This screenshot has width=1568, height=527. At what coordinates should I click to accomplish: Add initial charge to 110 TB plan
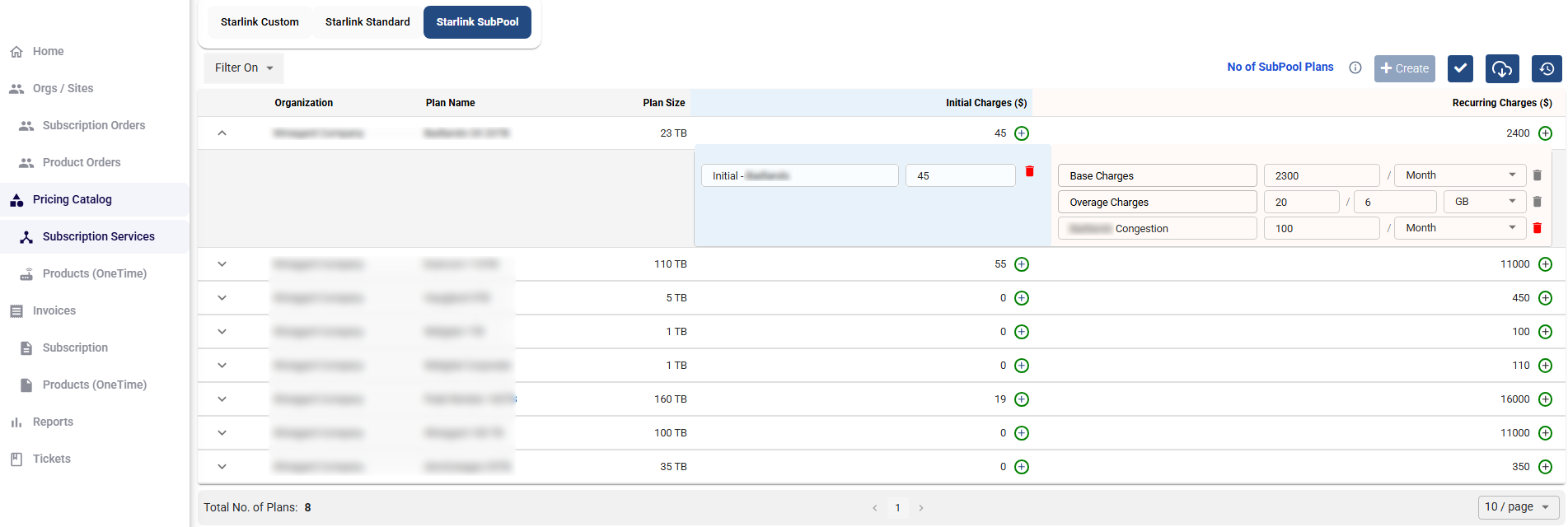click(x=1022, y=264)
